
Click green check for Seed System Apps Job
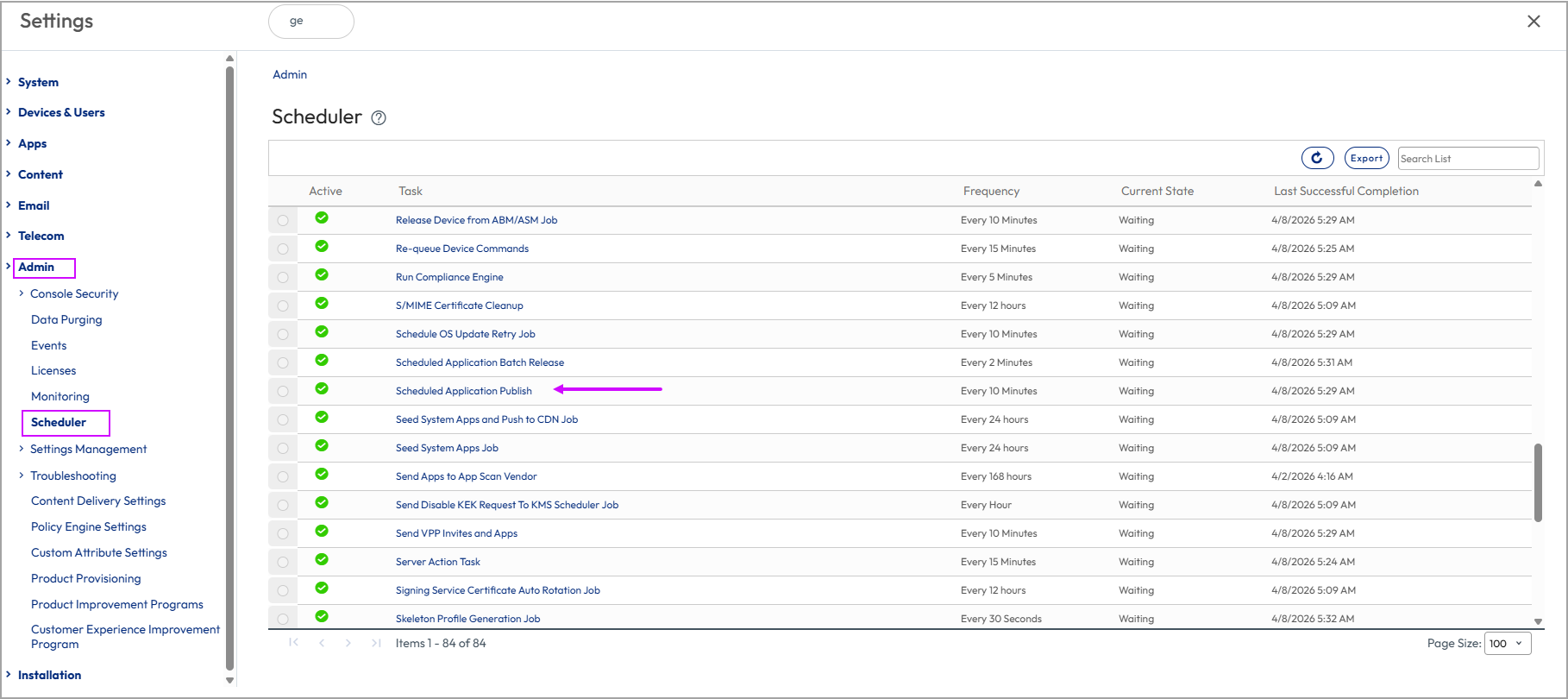click(x=322, y=445)
